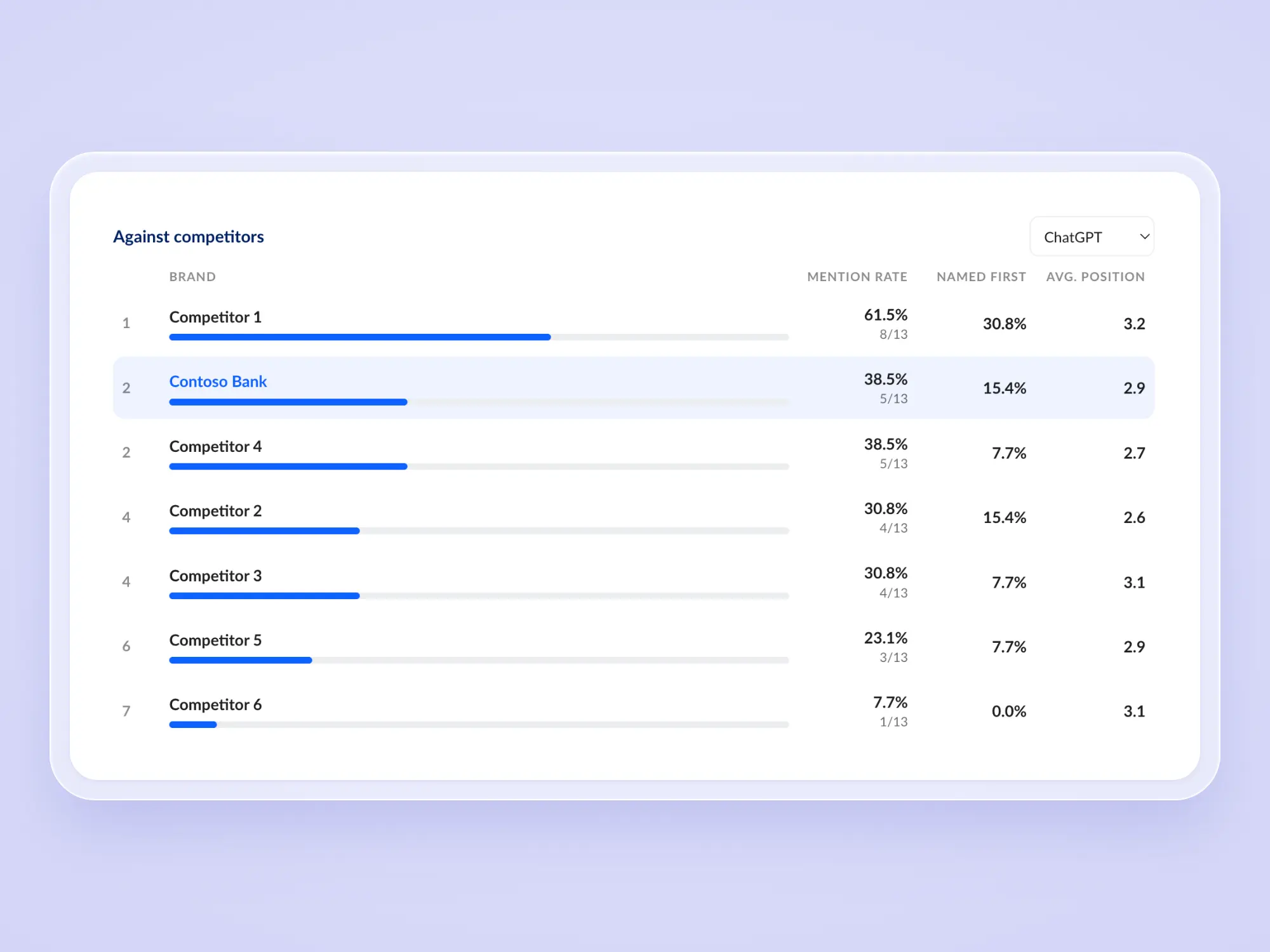Click rank number 7 for Competitor 6
This screenshot has height=952, width=1270.
[126, 711]
